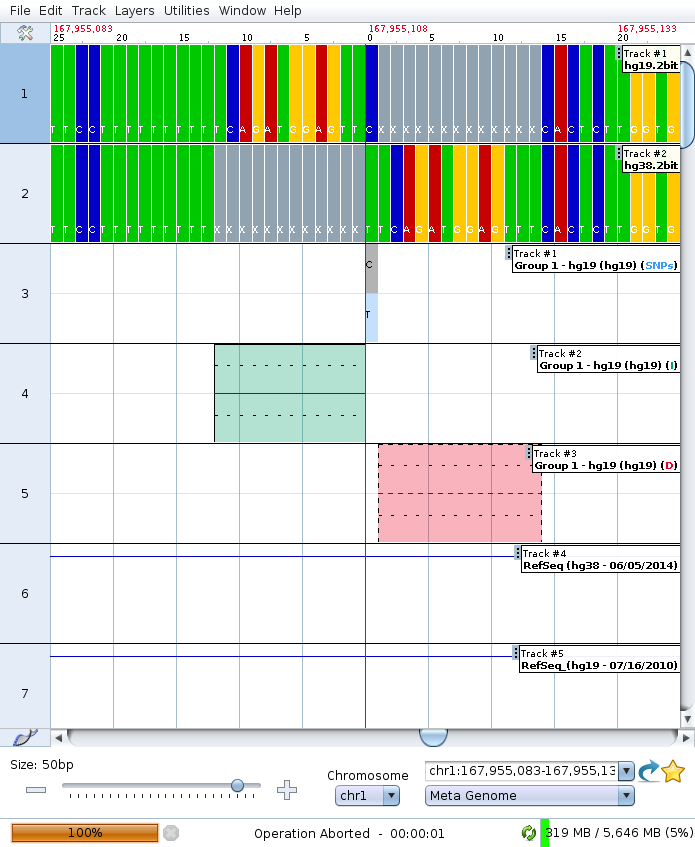The width and height of the screenshot is (695, 847).
Task: Open the Track menu
Action: point(88,10)
